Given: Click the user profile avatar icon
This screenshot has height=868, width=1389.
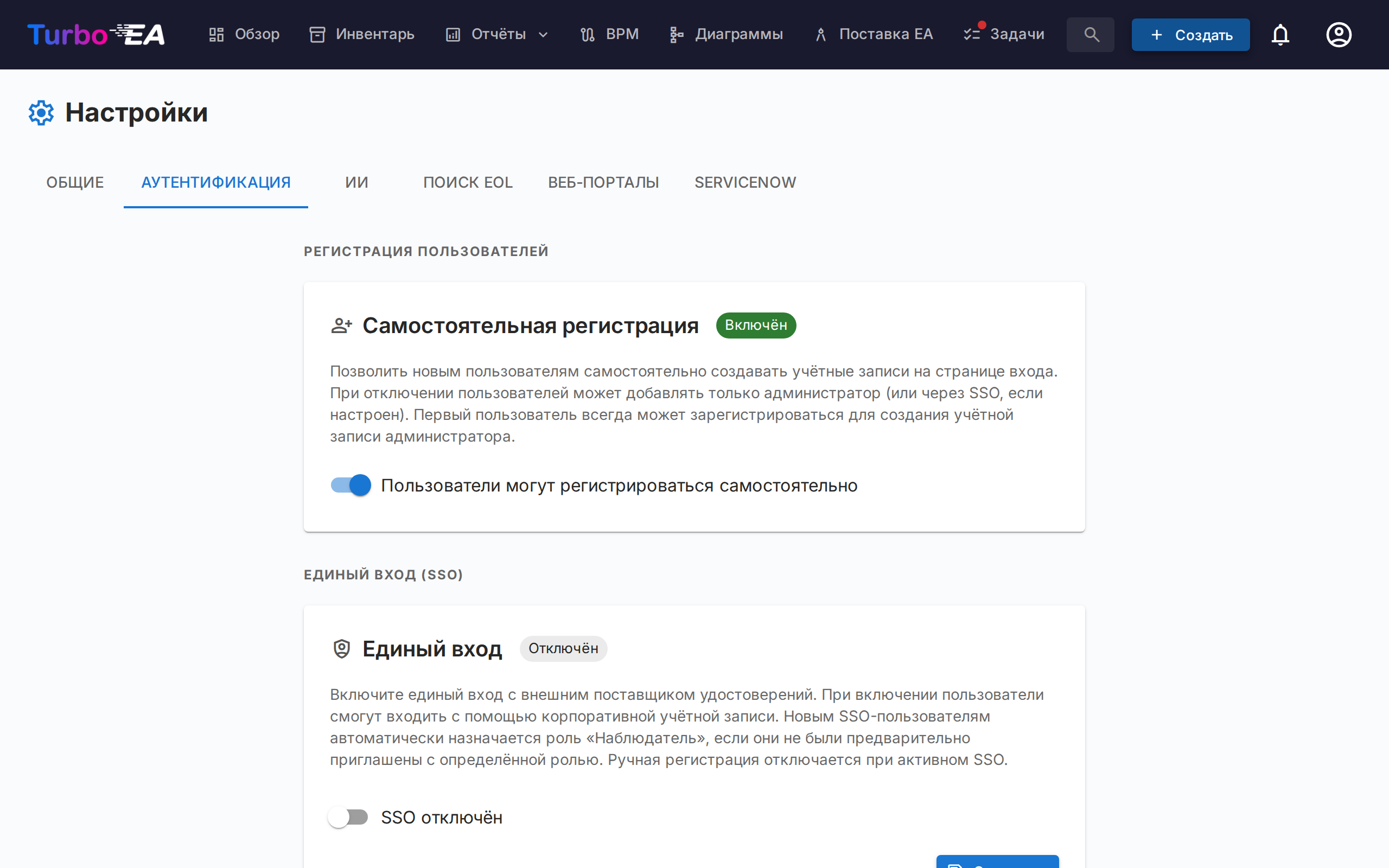Looking at the screenshot, I should tap(1339, 34).
